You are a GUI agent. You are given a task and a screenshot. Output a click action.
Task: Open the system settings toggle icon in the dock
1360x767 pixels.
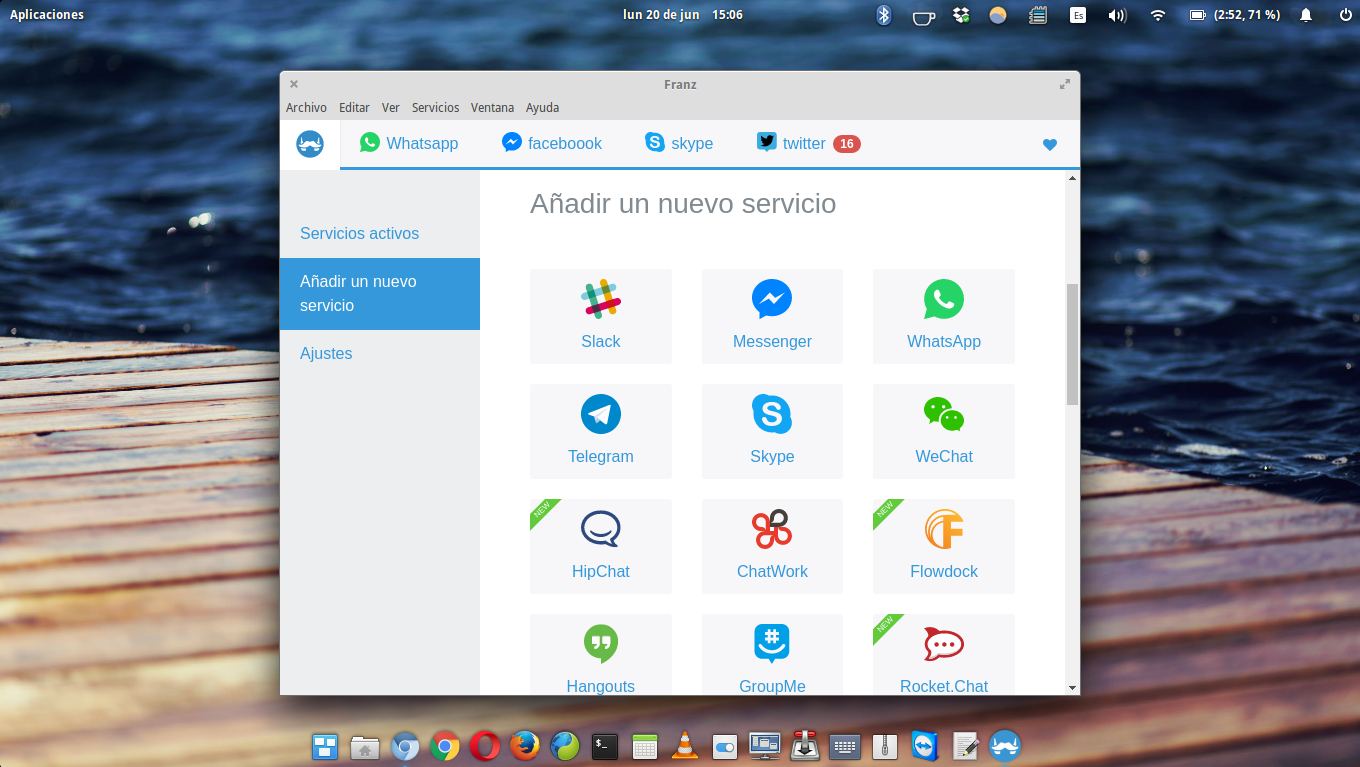point(725,746)
